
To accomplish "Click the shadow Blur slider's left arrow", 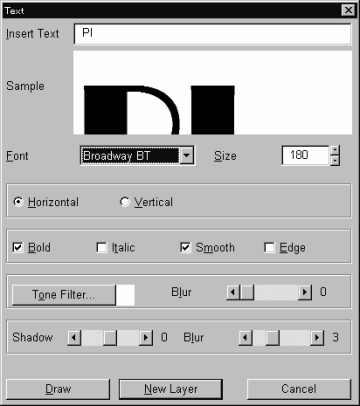I will tap(245, 338).
